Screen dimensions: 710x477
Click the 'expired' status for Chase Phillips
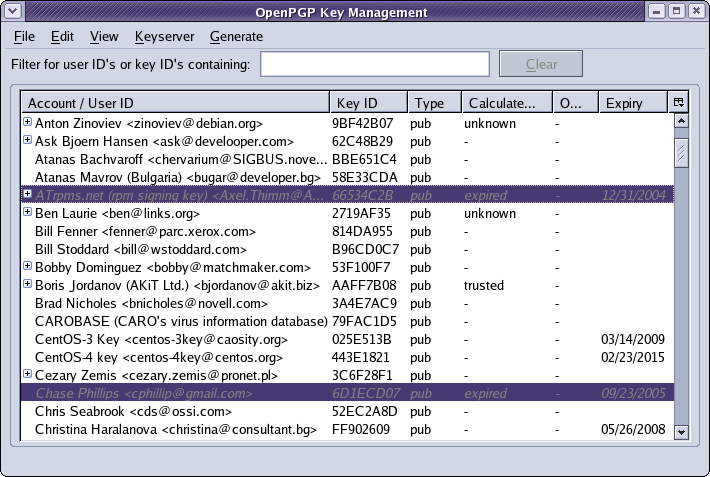(x=485, y=393)
